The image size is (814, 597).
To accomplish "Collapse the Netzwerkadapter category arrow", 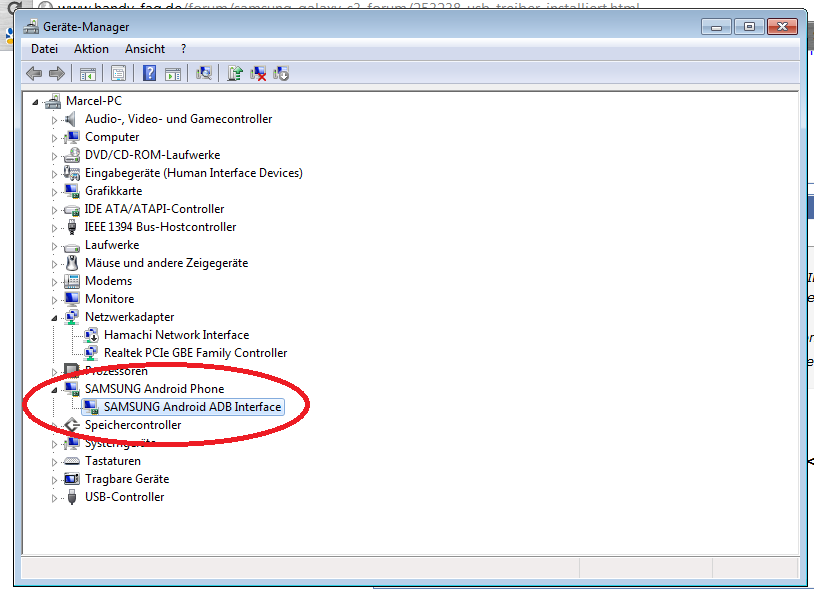I will coord(54,318).
